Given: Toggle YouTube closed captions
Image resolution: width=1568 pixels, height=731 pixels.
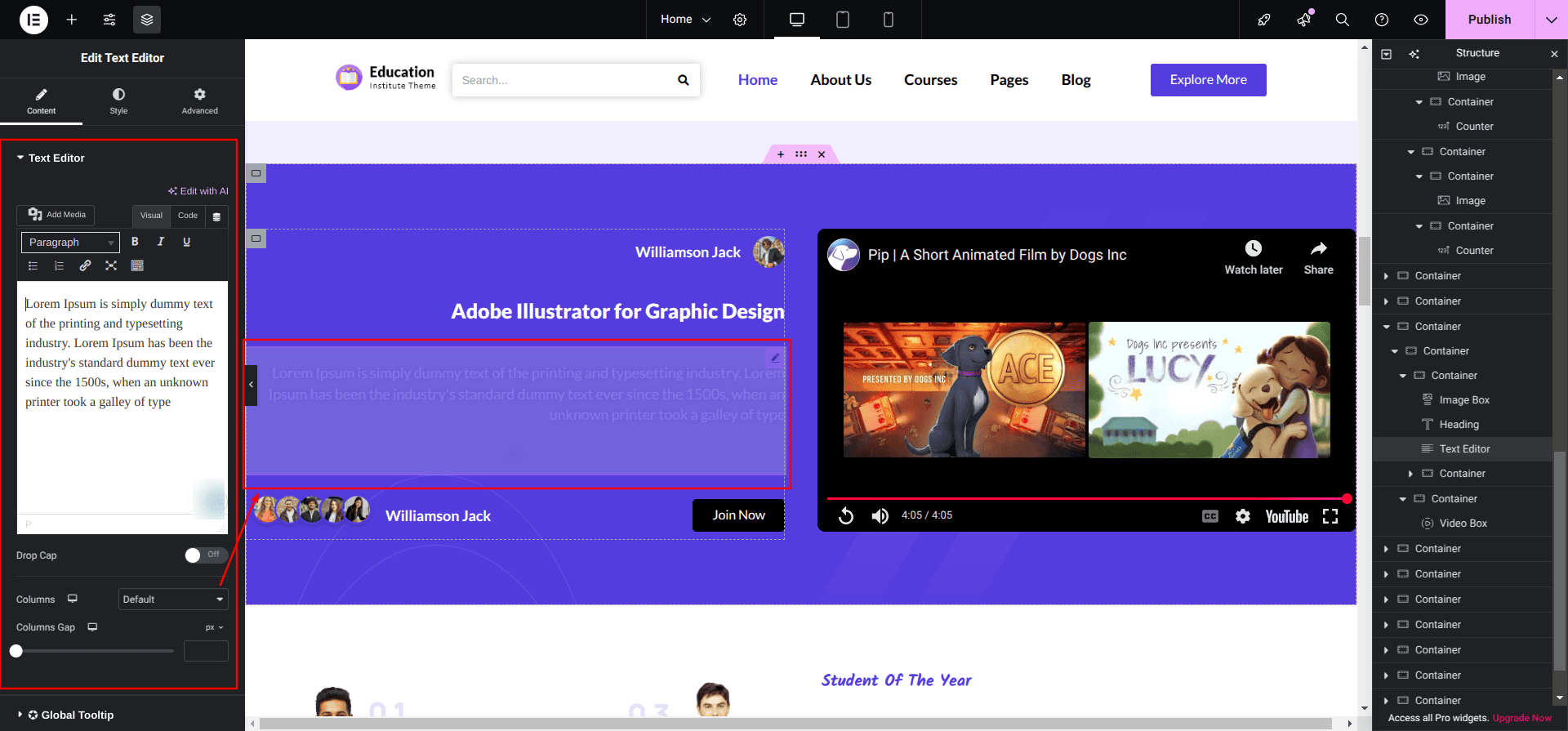Looking at the screenshot, I should [x=1210, y=516].
